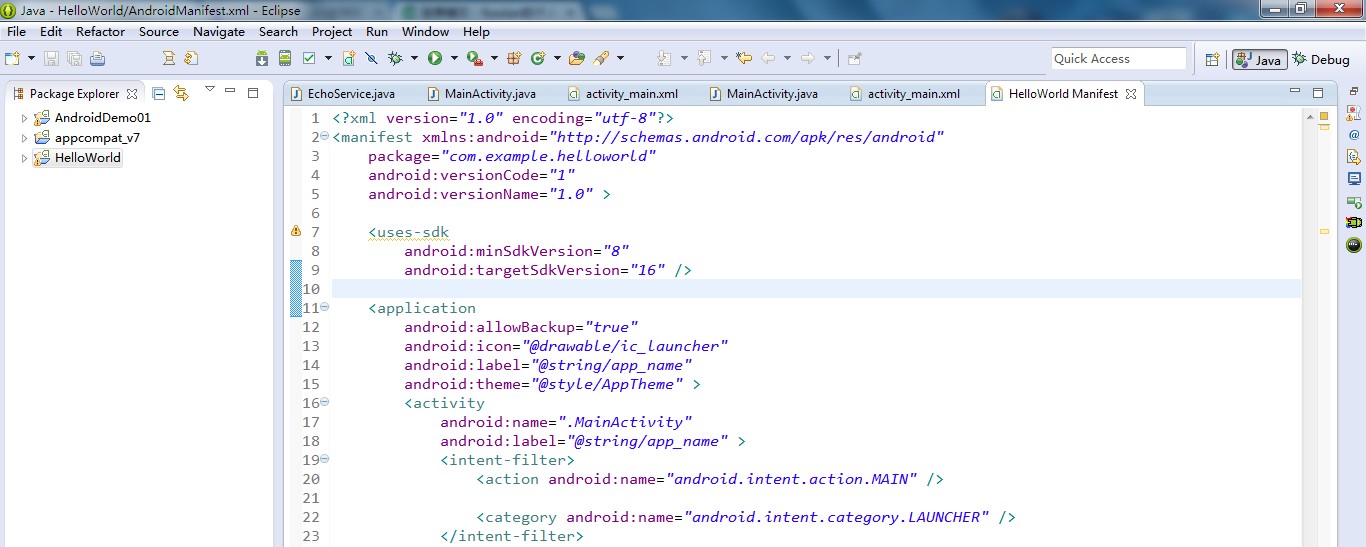Open Package Explorer view menu triangle
Screen dimensions: 1366x547
[209, 90]
